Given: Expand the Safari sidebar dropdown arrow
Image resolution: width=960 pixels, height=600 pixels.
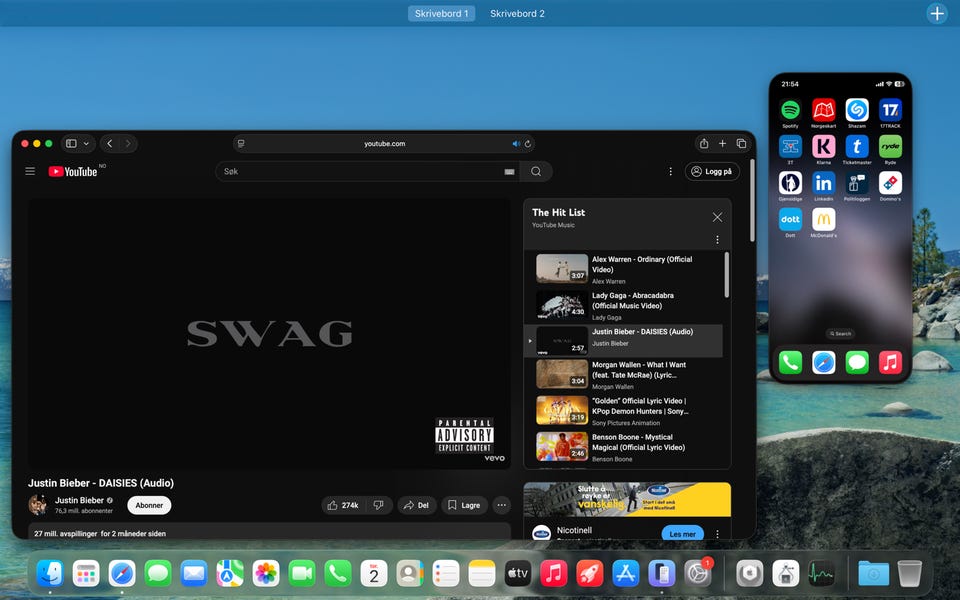Looking at the screenshot, I should (87, 144).
